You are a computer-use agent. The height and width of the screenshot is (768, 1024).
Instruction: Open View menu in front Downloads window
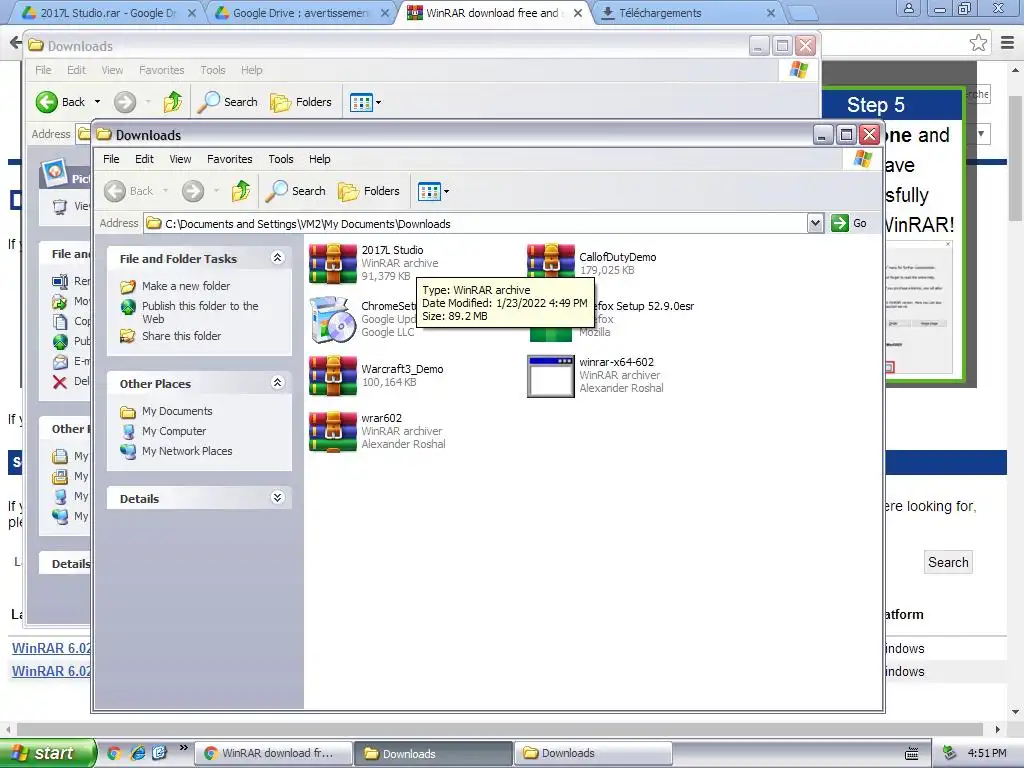[x=180, y=159]
